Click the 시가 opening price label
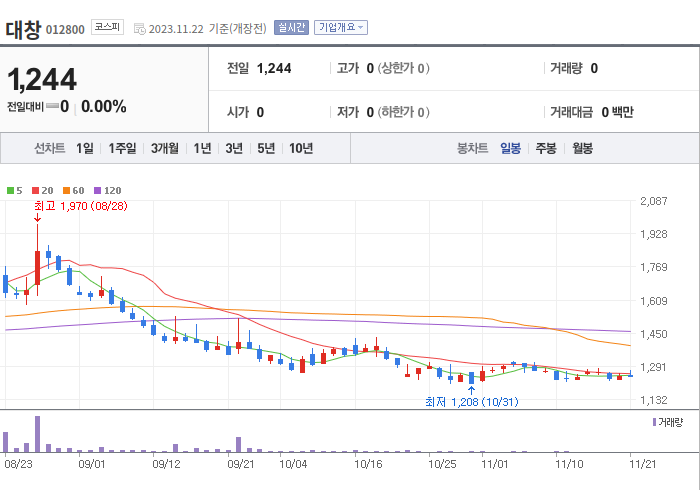 238,112
